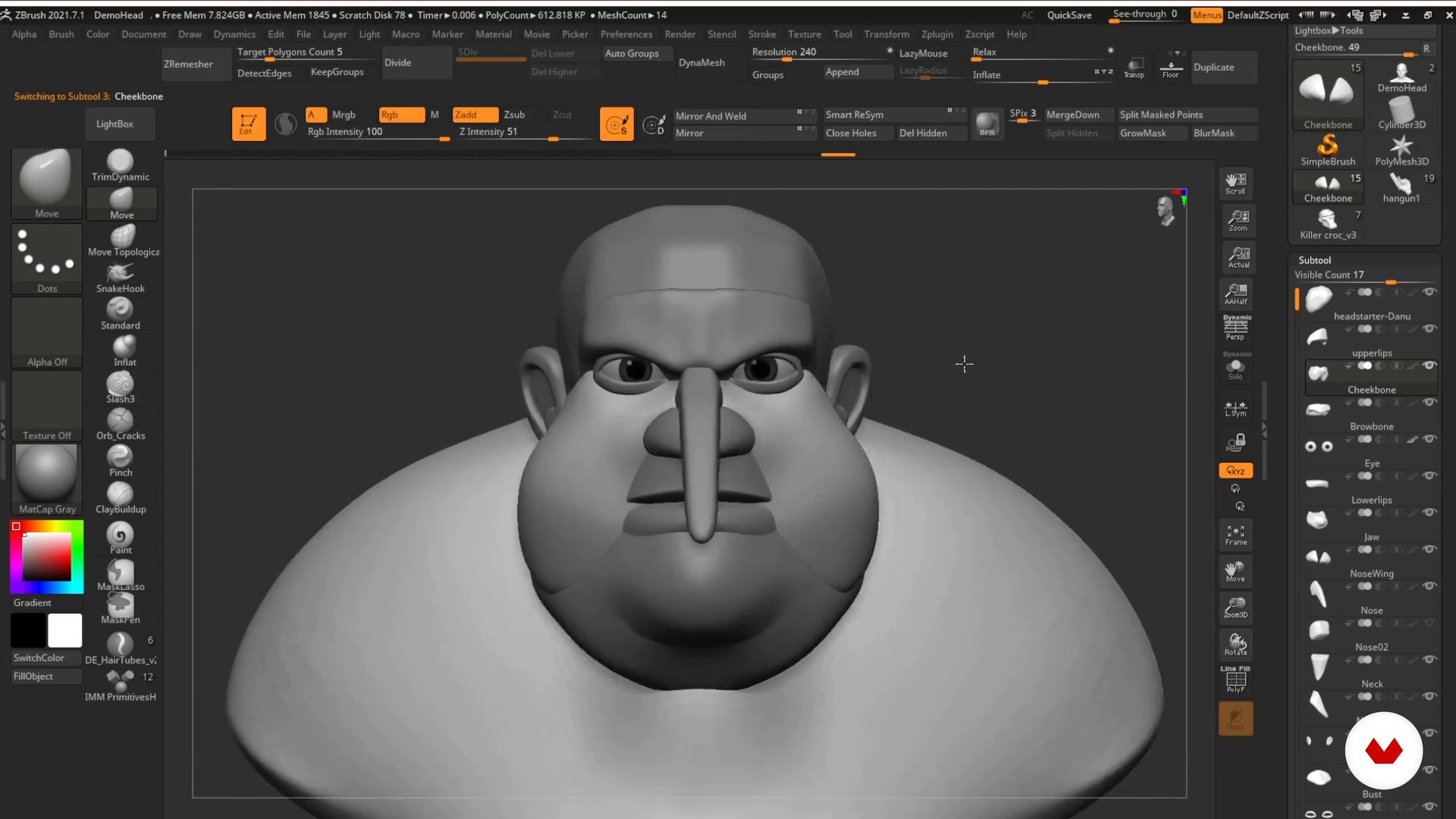
Task: Open the Brush menu
Action: coord(61,34)
